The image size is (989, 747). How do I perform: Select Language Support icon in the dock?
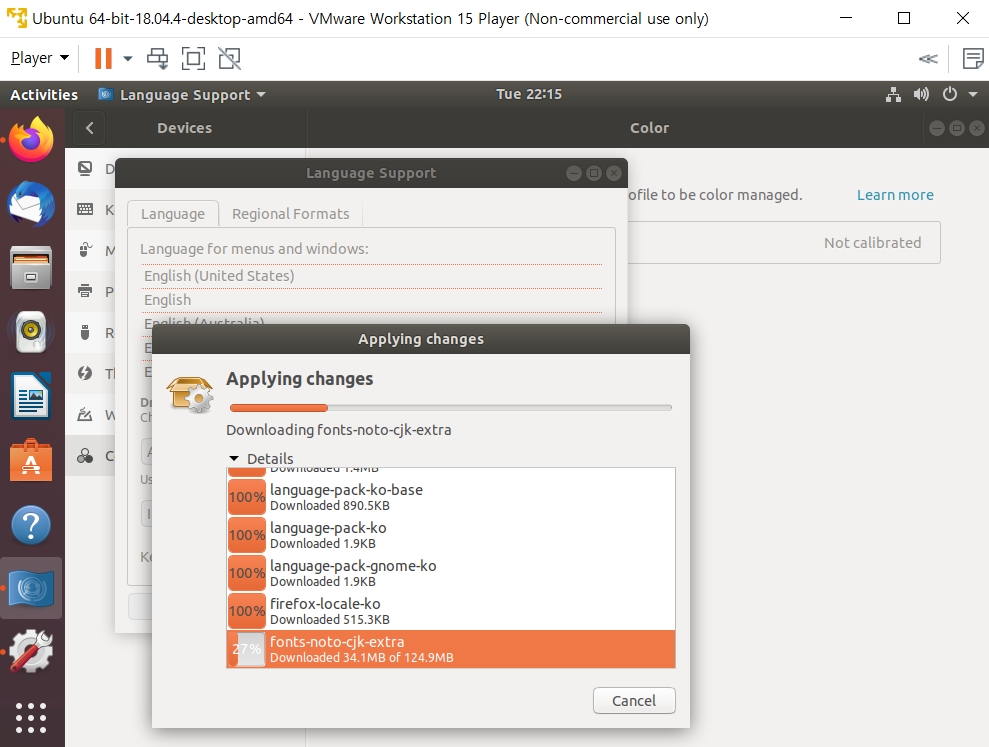click(x=31, y=589)
